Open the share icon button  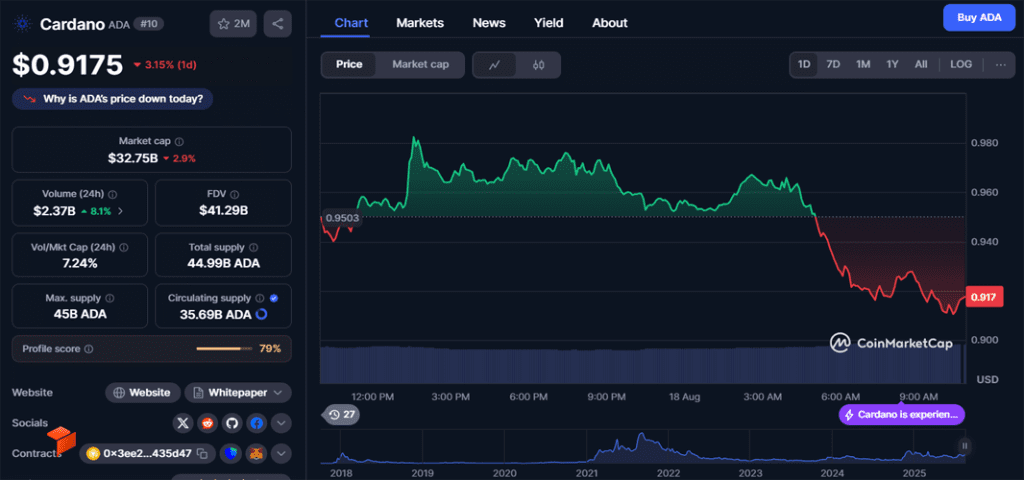278,24
